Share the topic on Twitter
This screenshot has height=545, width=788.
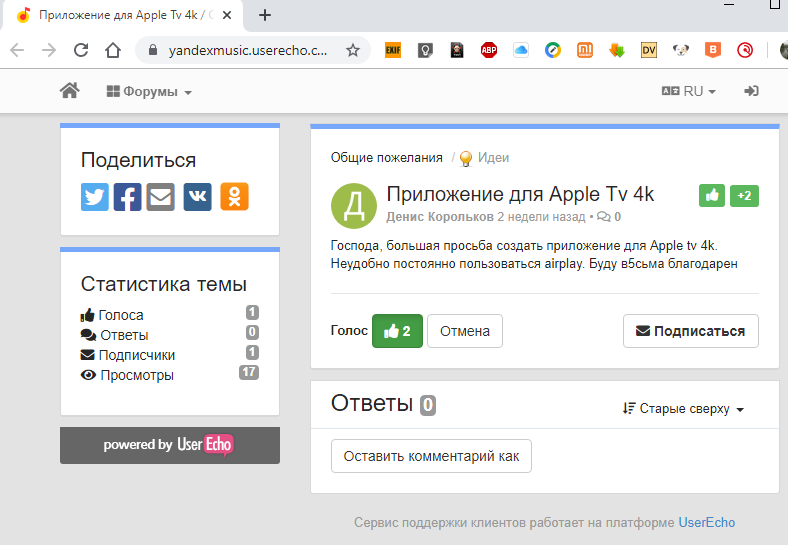click(94, 197)
